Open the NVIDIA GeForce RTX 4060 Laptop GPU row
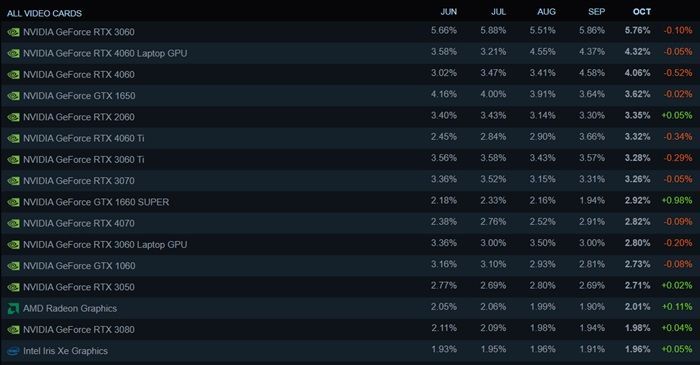The width and height of the screenshot is (700, 365). [x=350, y=53]
